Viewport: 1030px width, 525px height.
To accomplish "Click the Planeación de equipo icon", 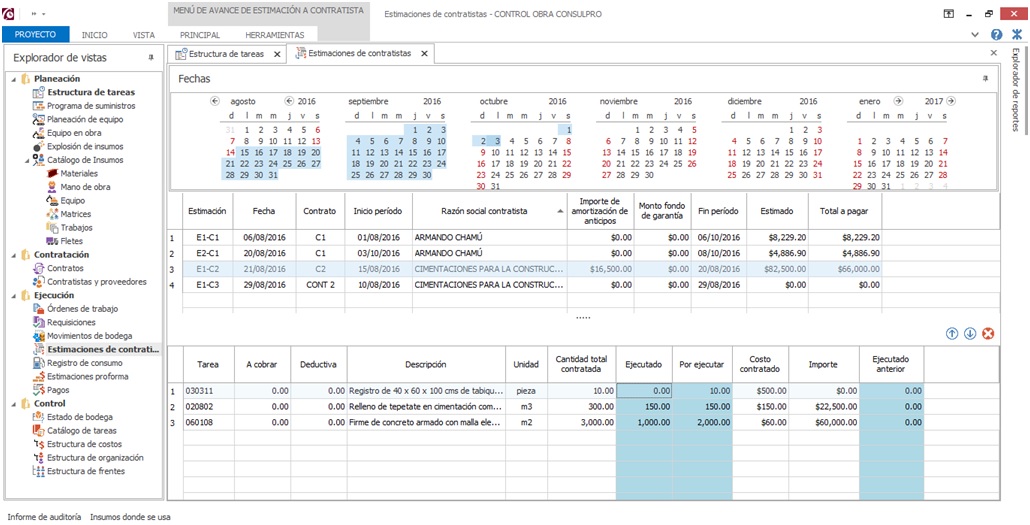I will click(x=38, y=120).
